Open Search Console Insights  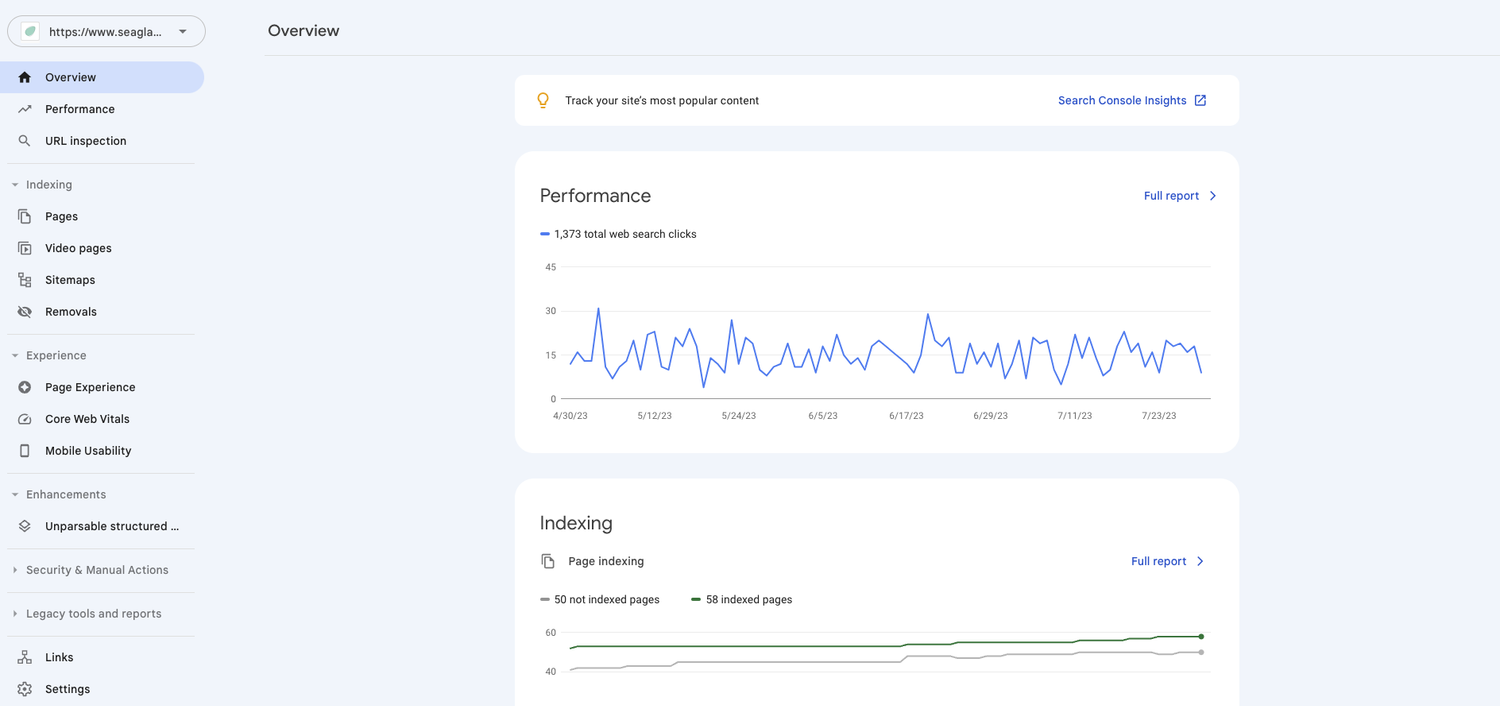(x=1123, y=100)
